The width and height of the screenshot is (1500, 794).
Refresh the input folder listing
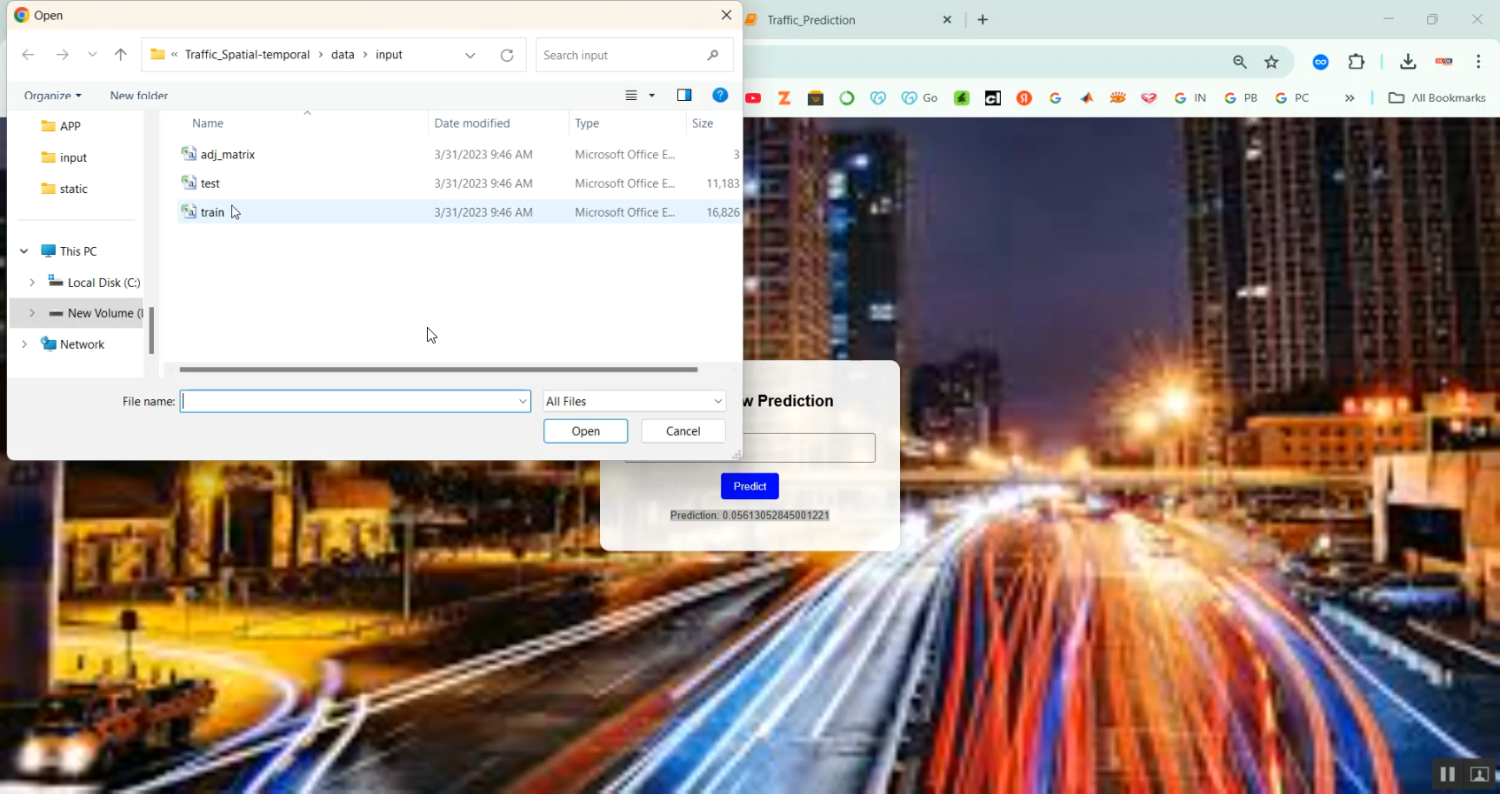coord(507,55)
